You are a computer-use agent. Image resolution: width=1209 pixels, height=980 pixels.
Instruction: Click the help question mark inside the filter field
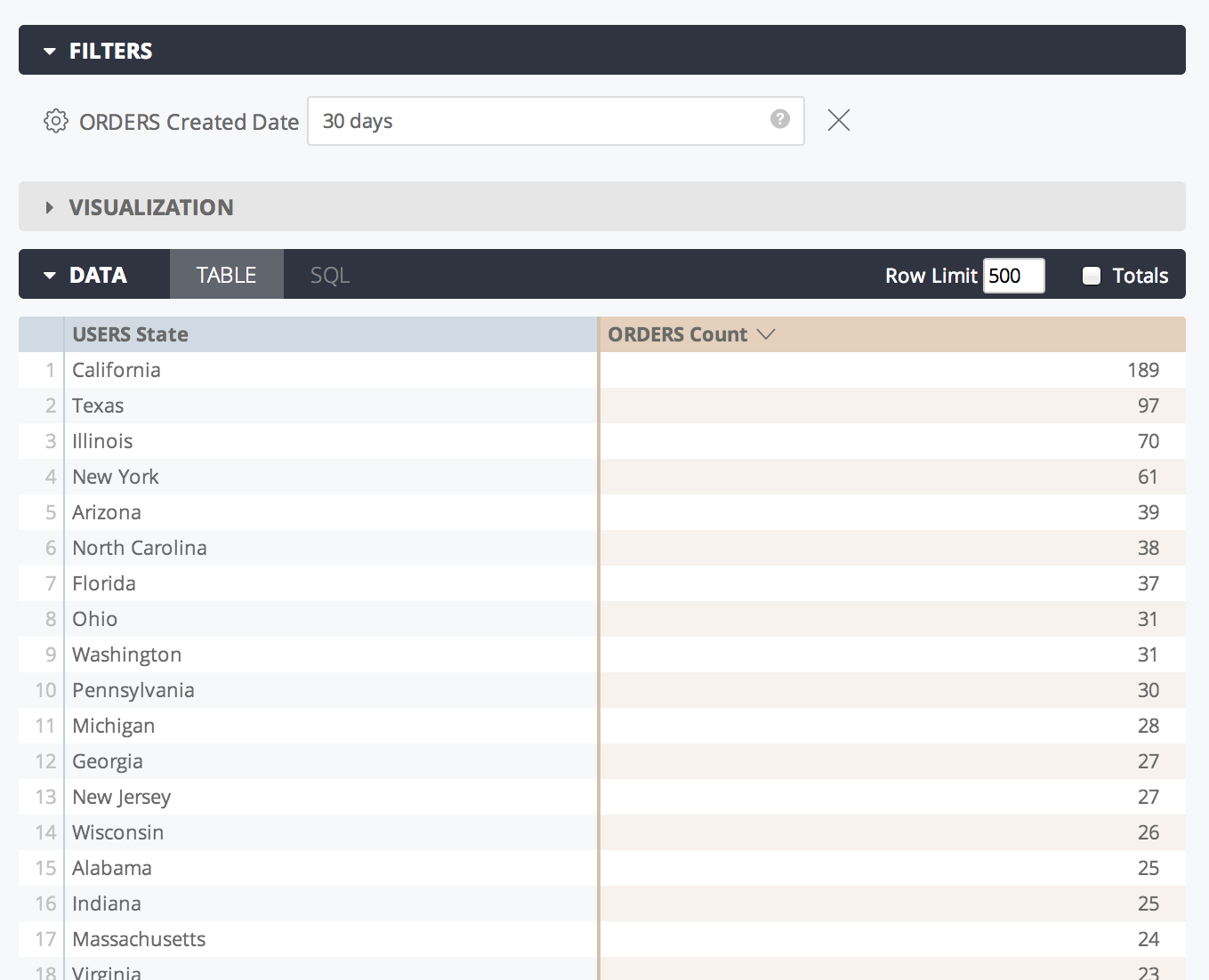click(779, 119)
